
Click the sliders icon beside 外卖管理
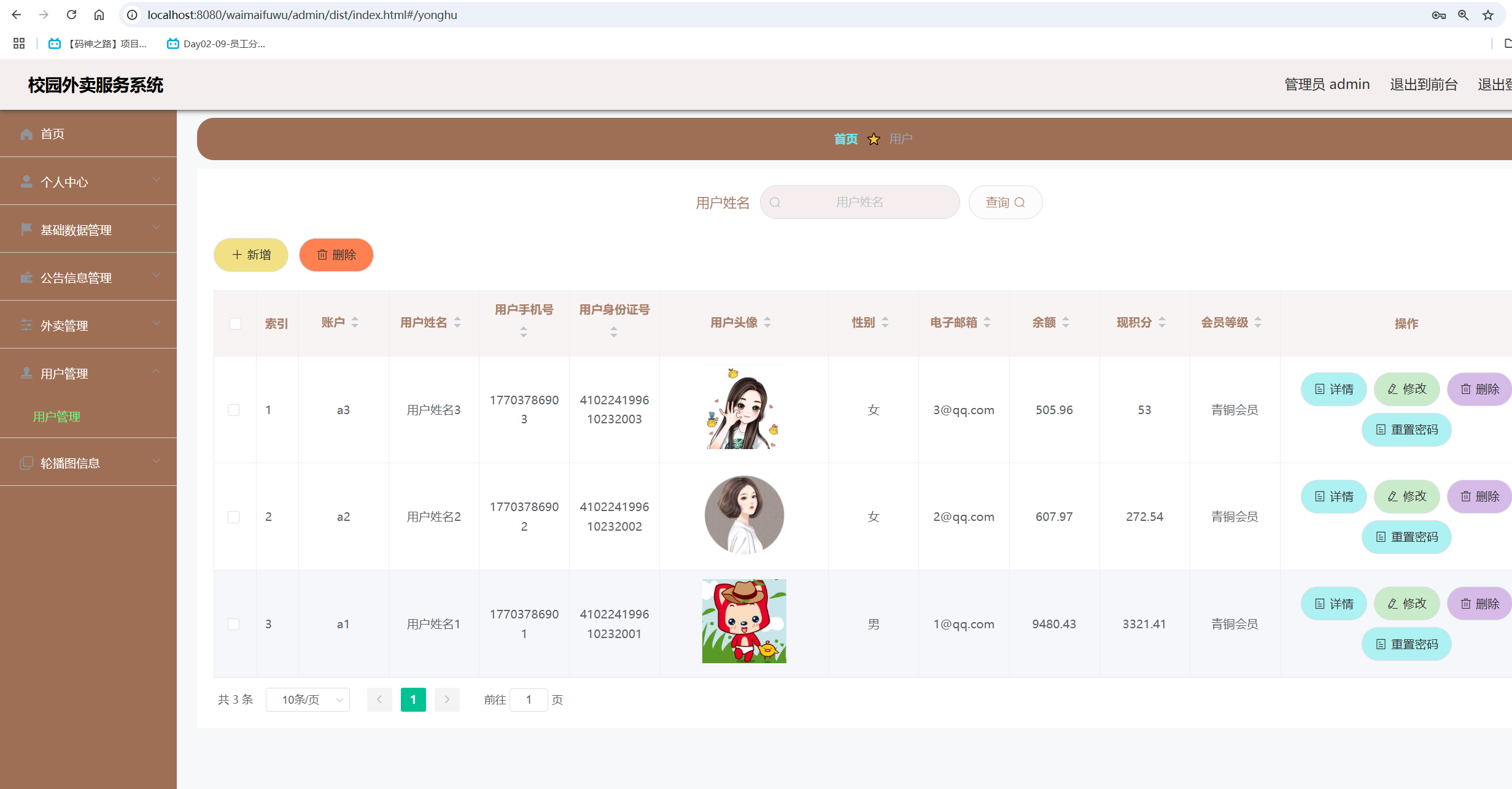[26, 325]
